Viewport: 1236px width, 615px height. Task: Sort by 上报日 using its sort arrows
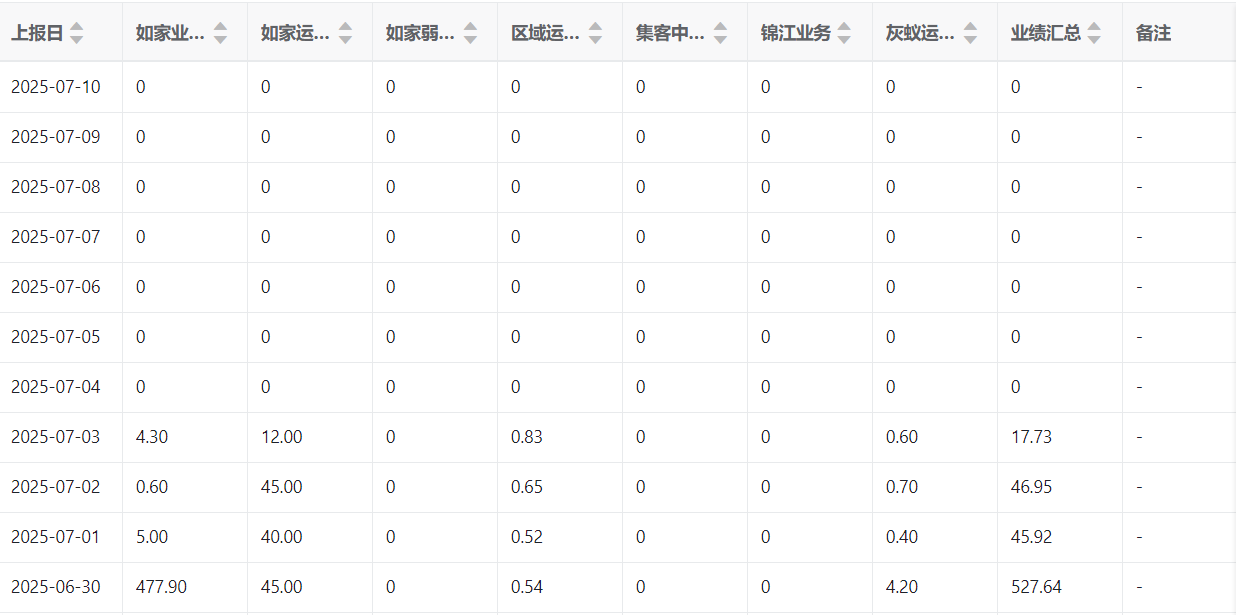click(77, 33)
